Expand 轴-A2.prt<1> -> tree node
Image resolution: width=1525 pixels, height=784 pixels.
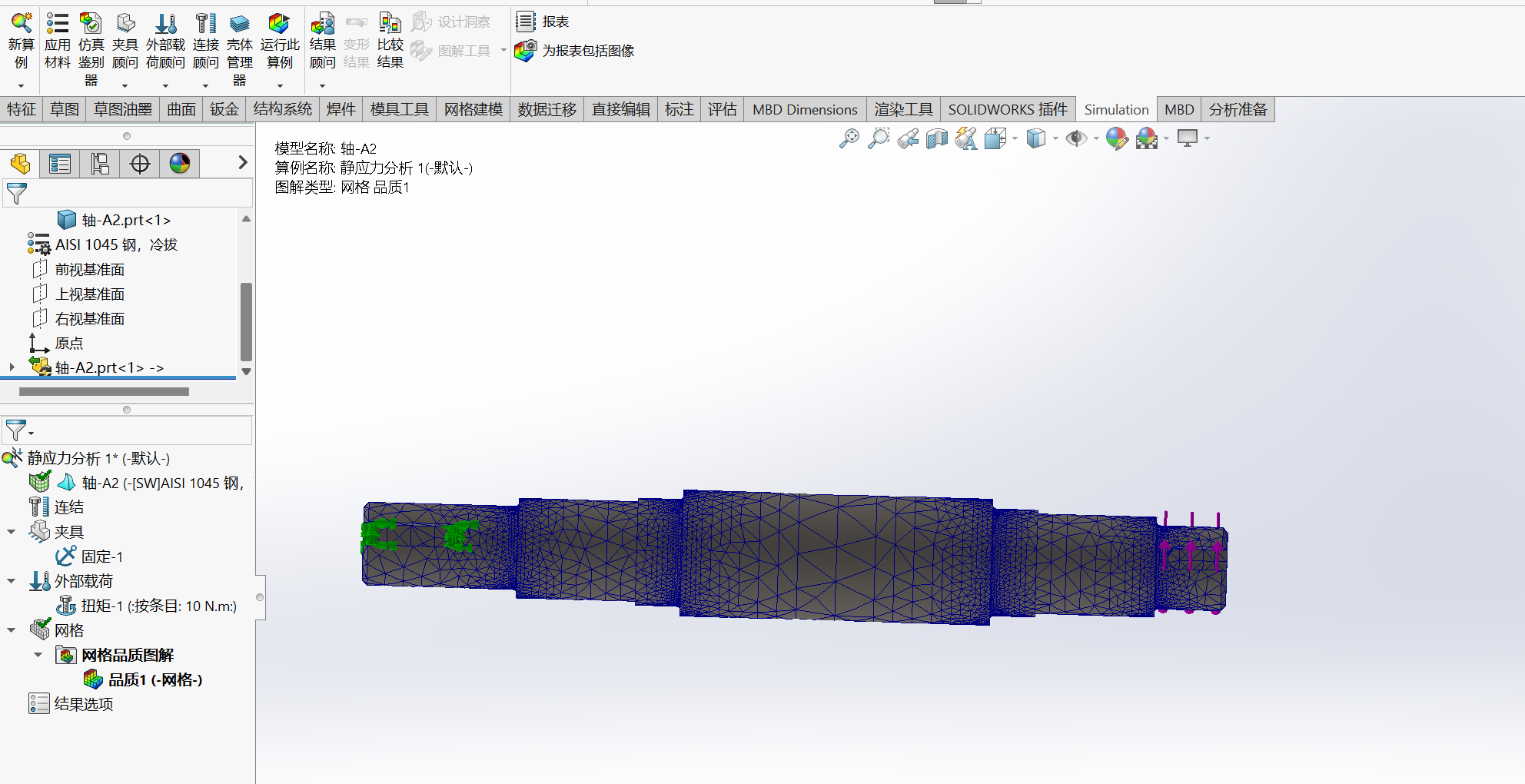click(12, 367)
